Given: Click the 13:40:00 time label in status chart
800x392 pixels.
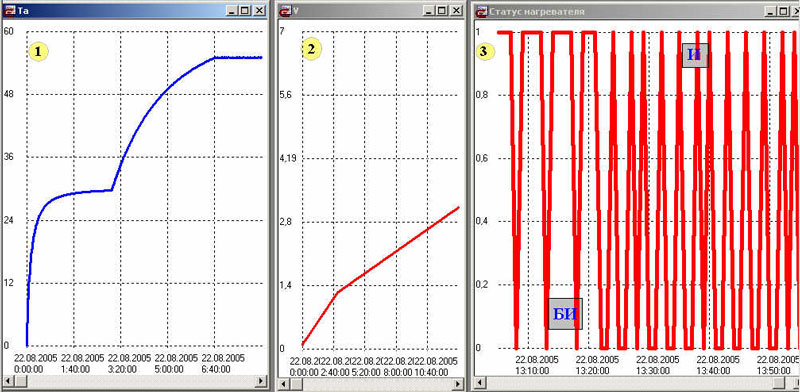Looking at the screenshot, I should tap(713, 370).
